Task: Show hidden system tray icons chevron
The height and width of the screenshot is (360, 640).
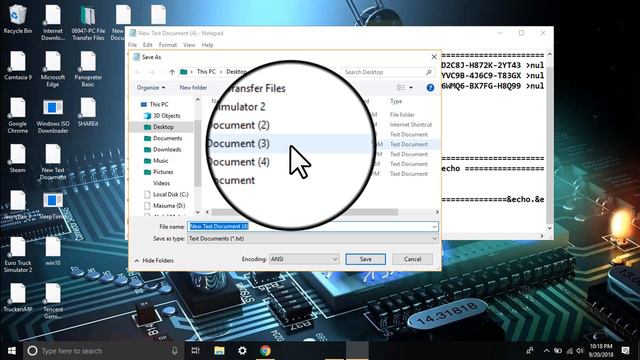Action: point(547,351)
